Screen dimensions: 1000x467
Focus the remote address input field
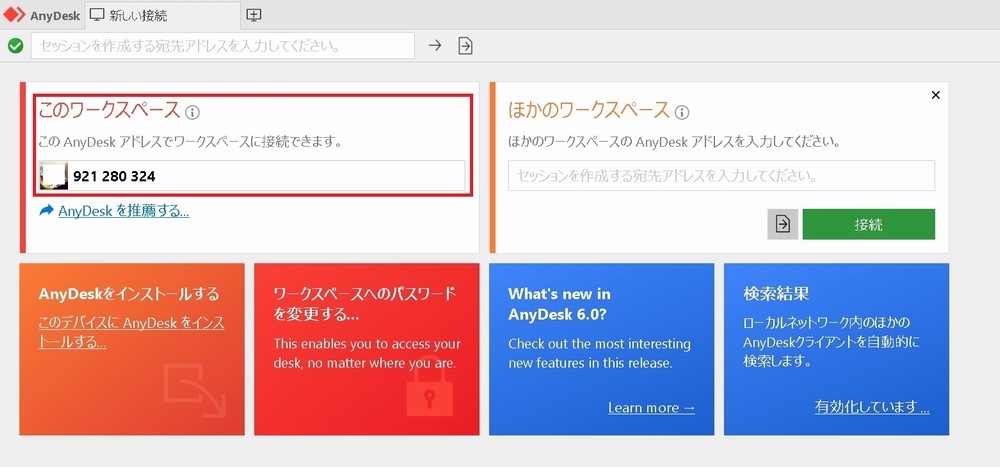[x=721, y=175]
